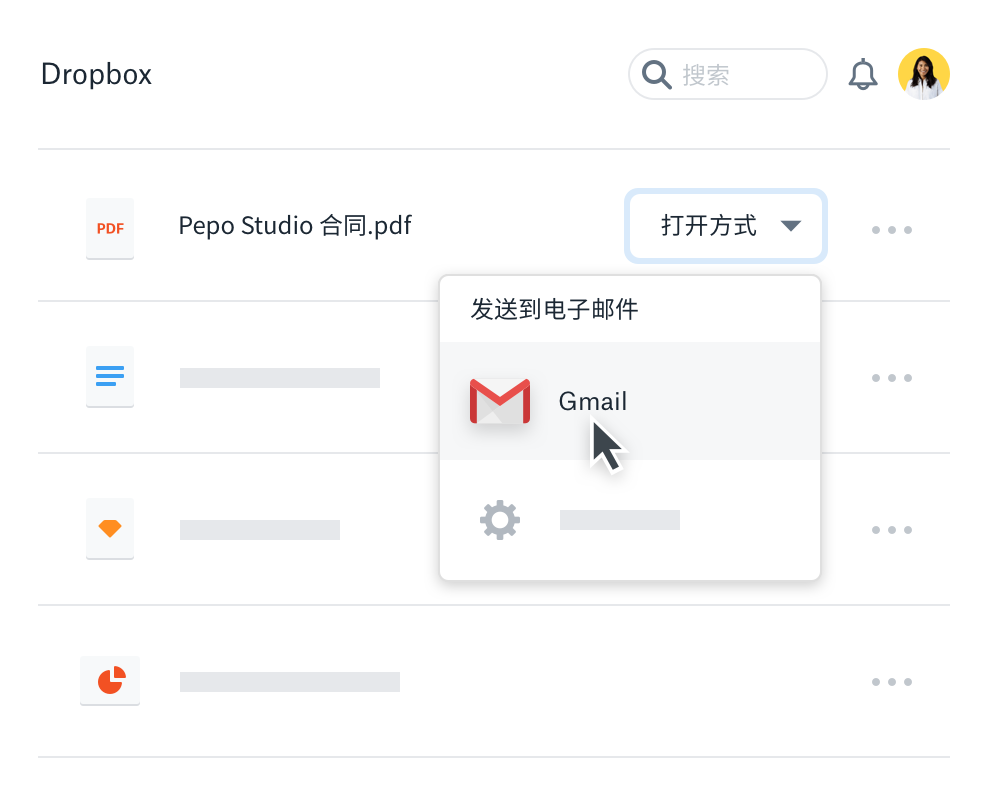Focus the 搜索 search field
The image size is (990, 800).
tap(727, 75)
